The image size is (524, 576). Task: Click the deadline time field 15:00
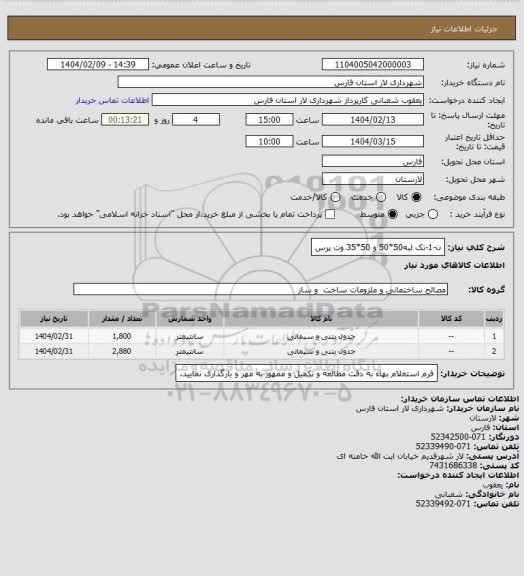[x=269, y=120]
